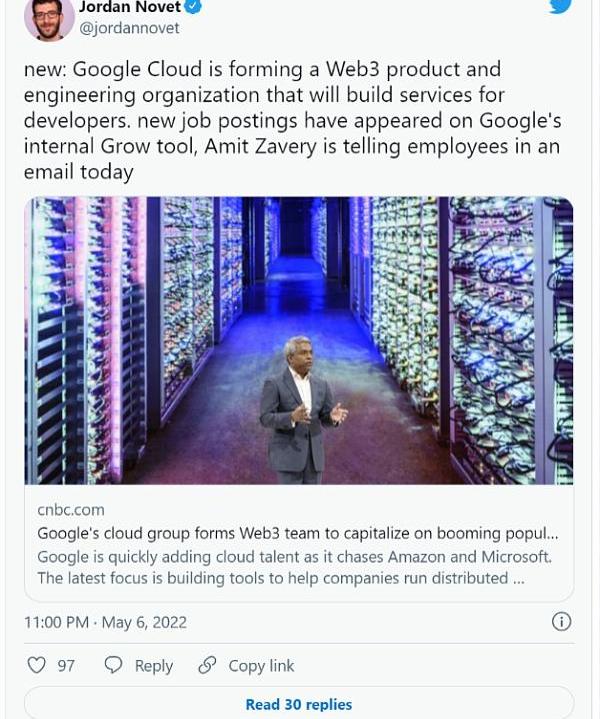Click the Jordan Novet display name
600x719 pixels.
tap(129, 7)
